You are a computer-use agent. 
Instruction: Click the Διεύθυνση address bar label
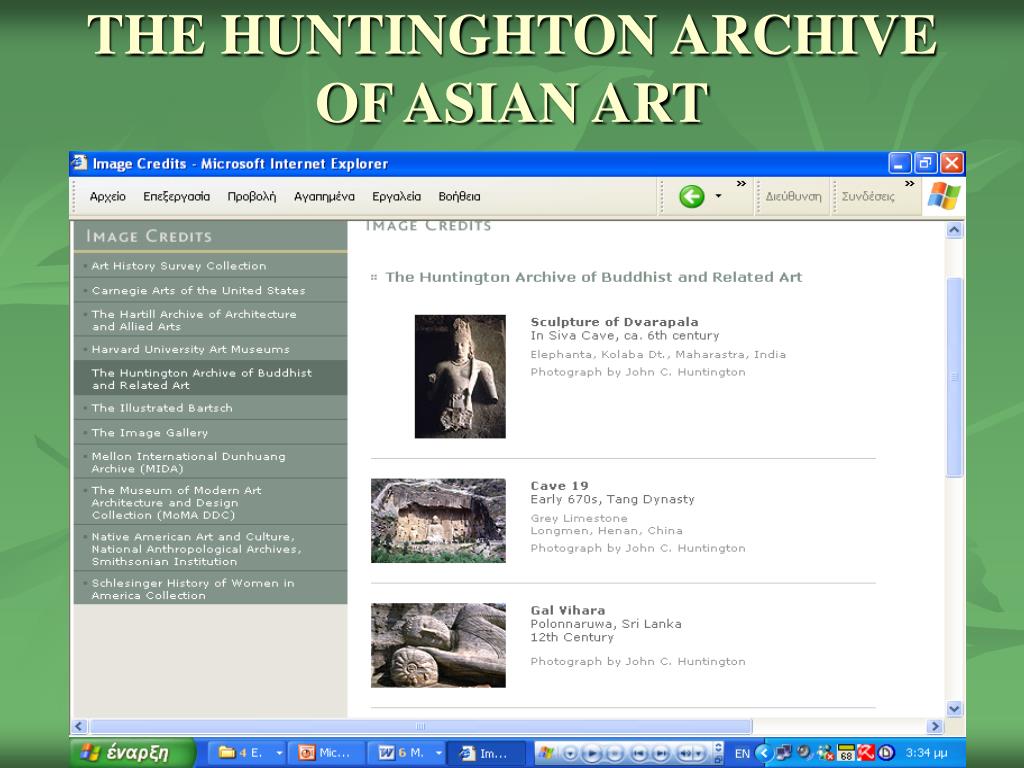tap(793, 197)
